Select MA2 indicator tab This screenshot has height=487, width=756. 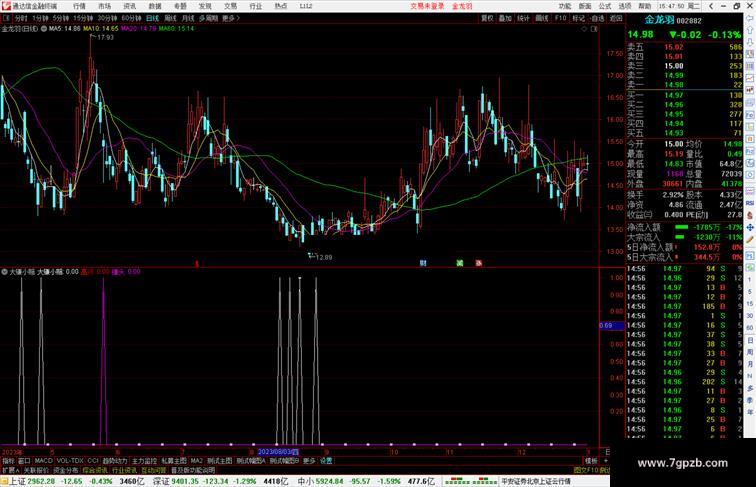[x=196, y=461]
